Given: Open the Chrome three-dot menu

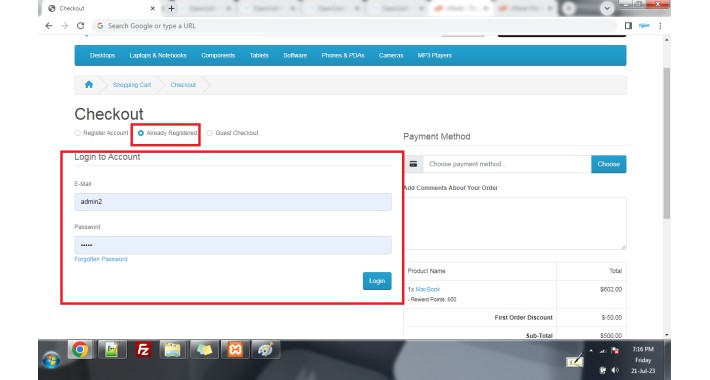Looking at the screenshot, I should (660, 26).
